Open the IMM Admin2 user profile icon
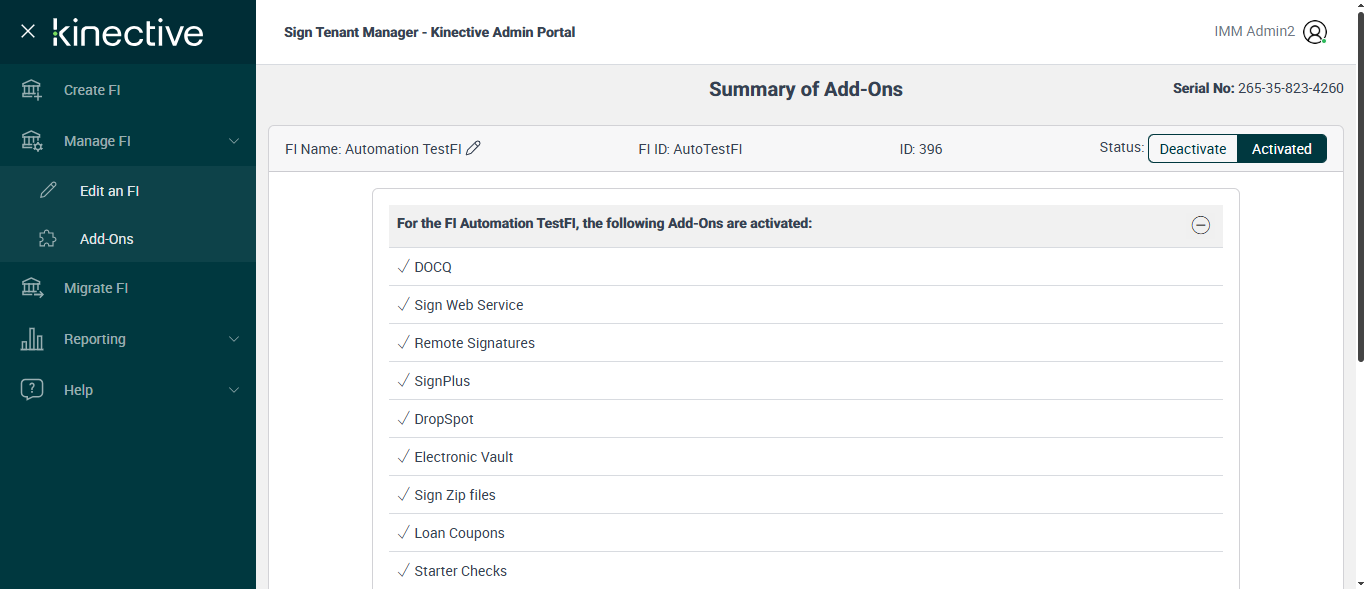Screen dimensions: 1366x589 coord(1315,32)
